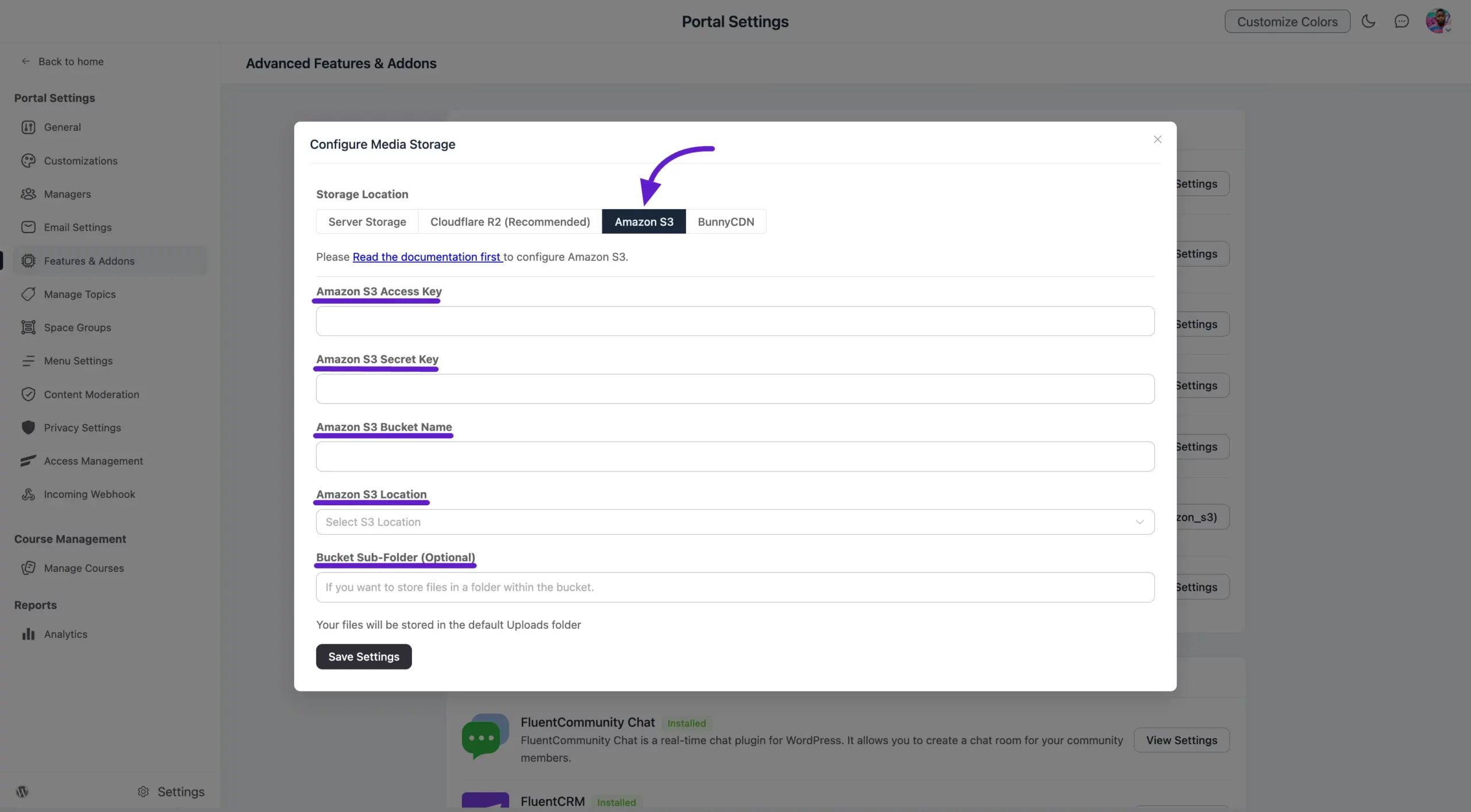This screenshot has height=812, width=1471.
Task: Click the Customizations palette icon
Action: click(x=28, y=161)
